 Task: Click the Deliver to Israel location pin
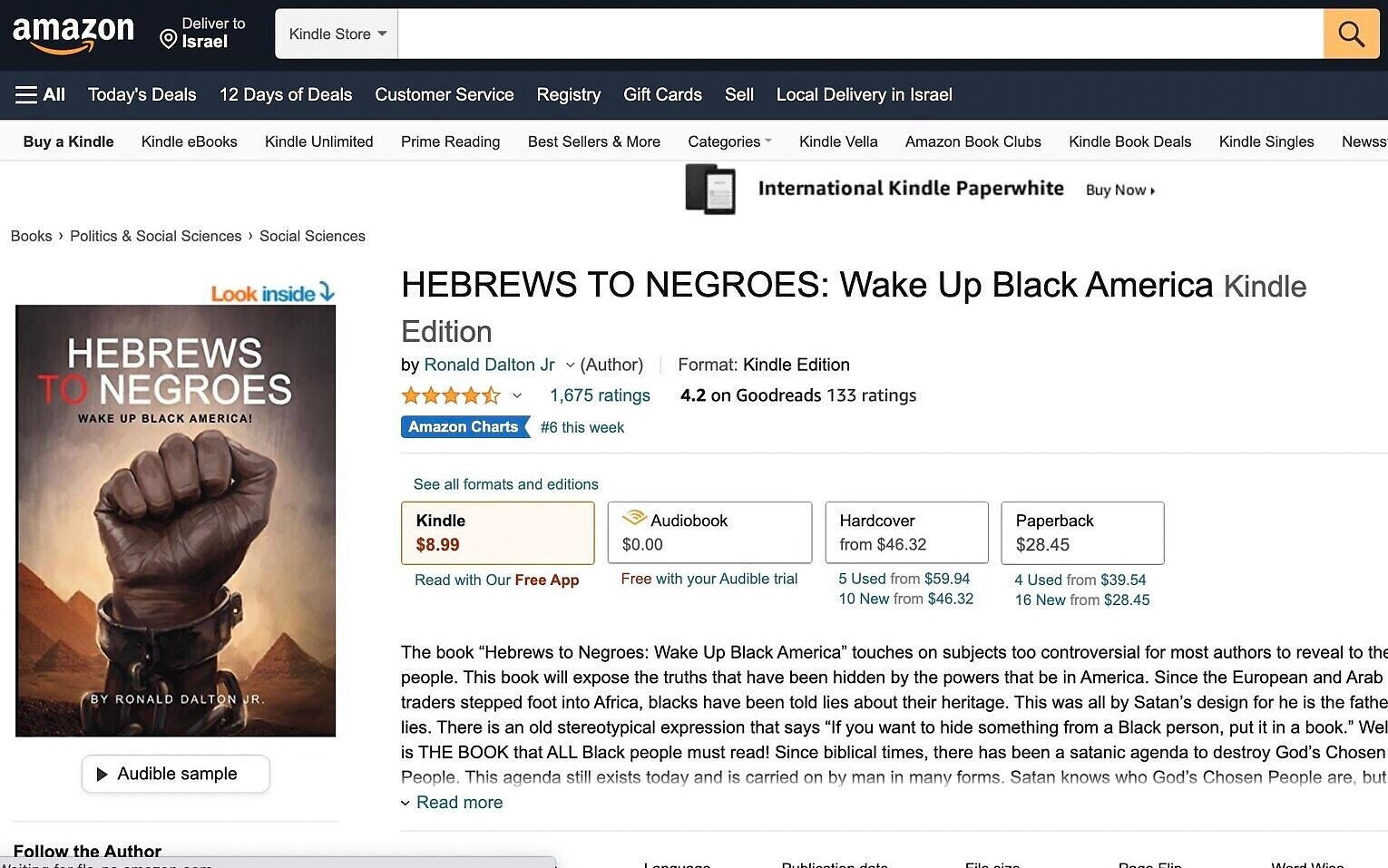tap(168, 38)
